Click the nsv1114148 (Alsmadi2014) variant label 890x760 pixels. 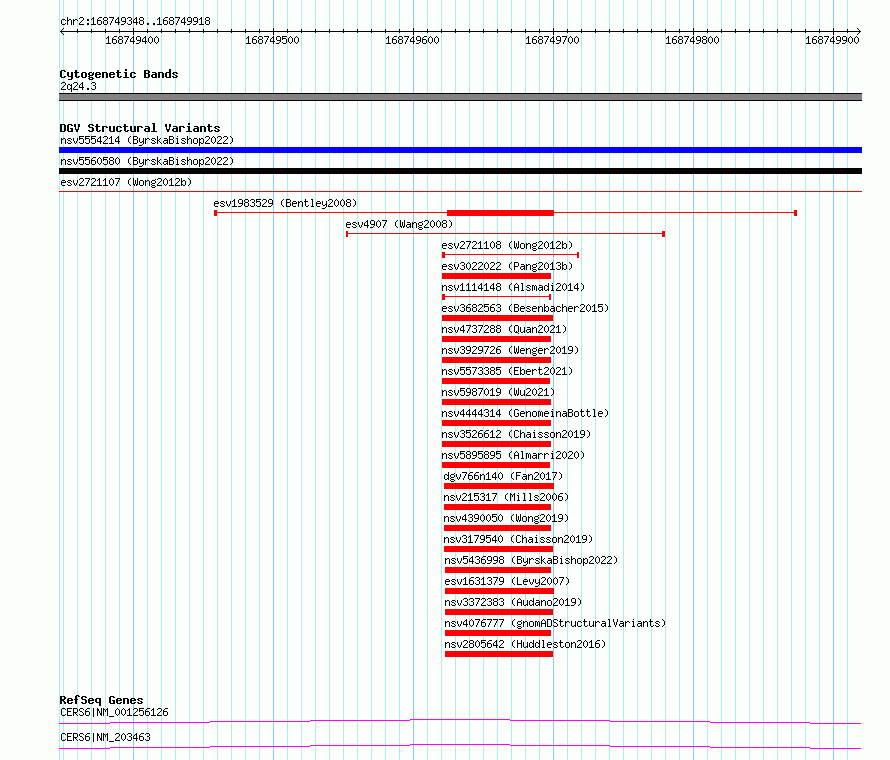(x=512, y=287)
